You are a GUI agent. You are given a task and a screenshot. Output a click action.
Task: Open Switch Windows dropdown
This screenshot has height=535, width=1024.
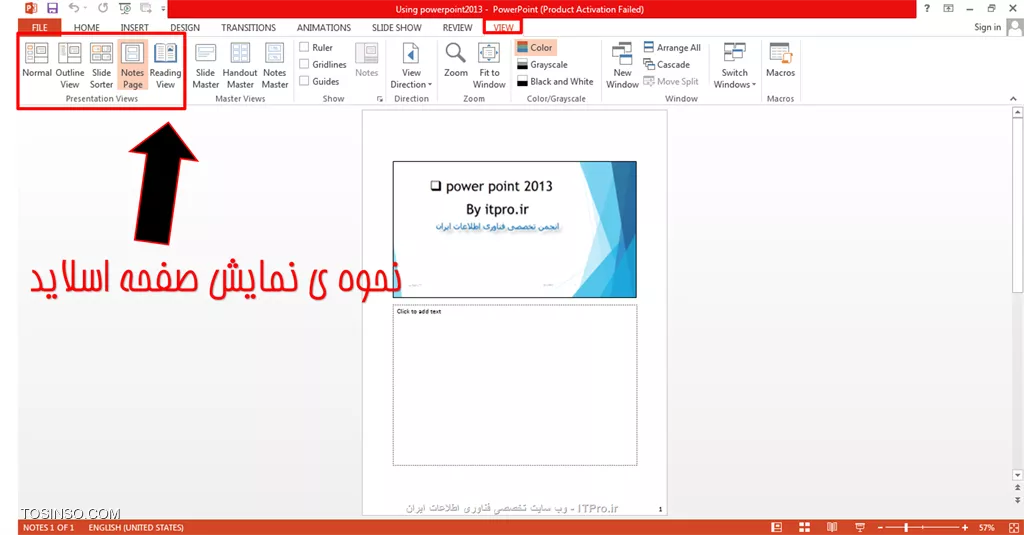coord(734,65)
